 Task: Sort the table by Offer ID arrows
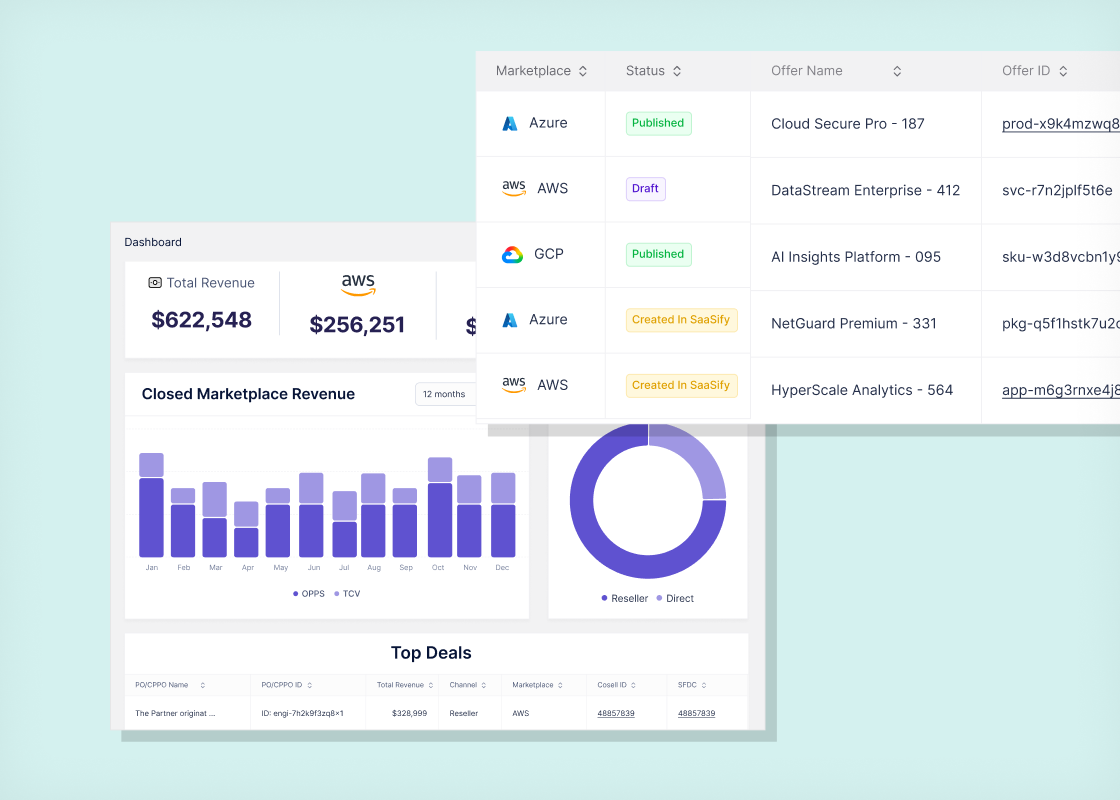(x=1063, y=71)
